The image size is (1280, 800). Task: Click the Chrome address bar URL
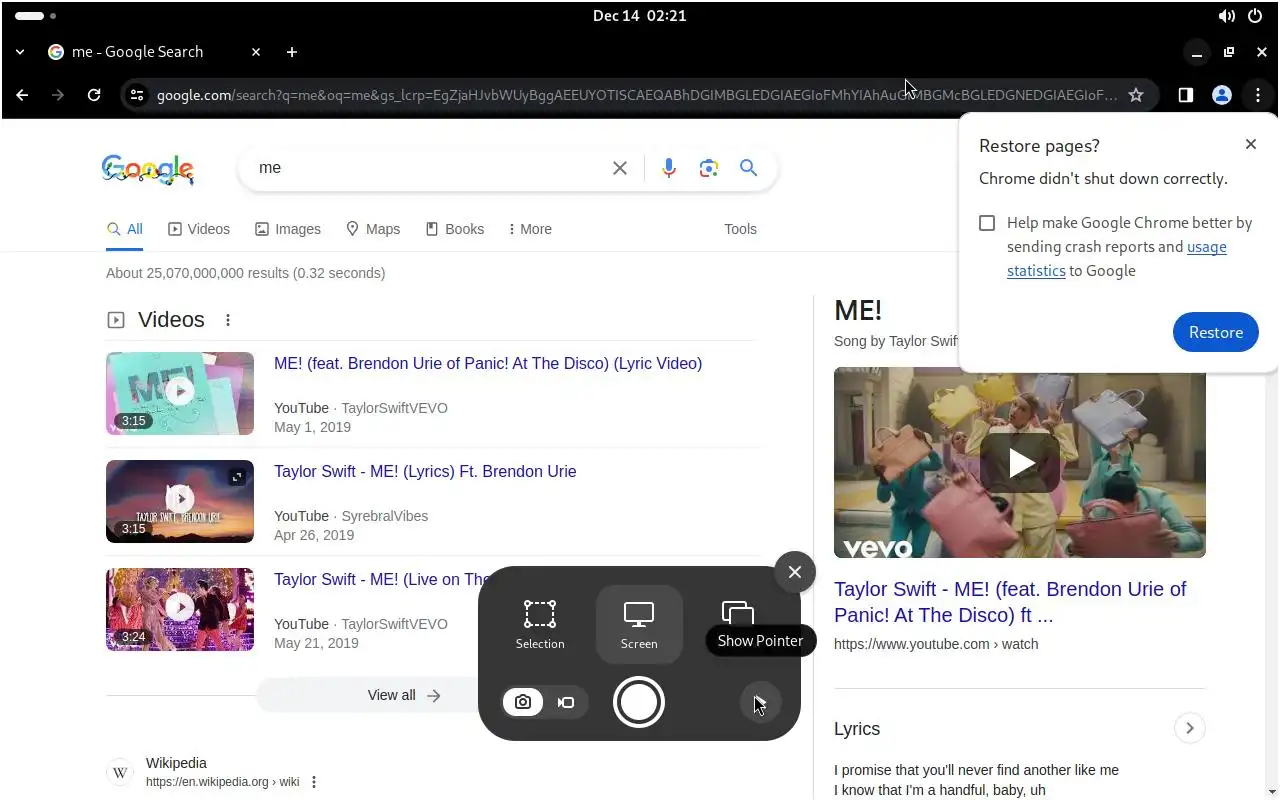(x=636, y=95)
